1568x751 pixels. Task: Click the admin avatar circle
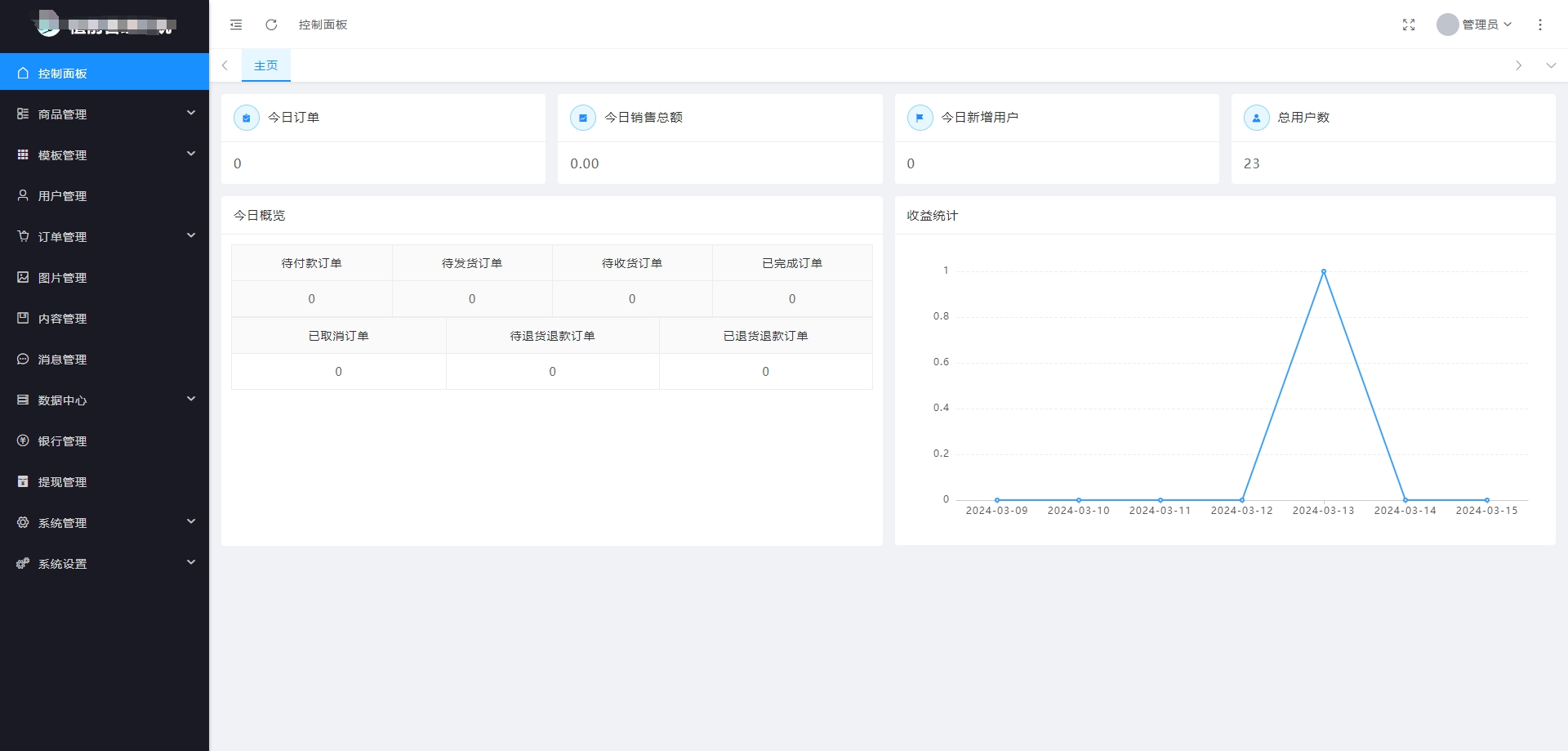click(x=1448, y=25)
